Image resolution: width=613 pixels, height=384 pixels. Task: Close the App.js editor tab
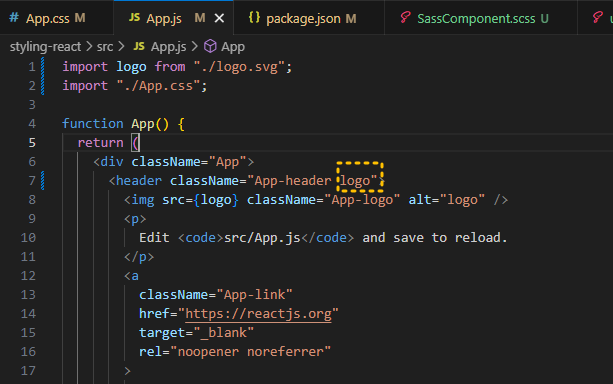[220, 18]
